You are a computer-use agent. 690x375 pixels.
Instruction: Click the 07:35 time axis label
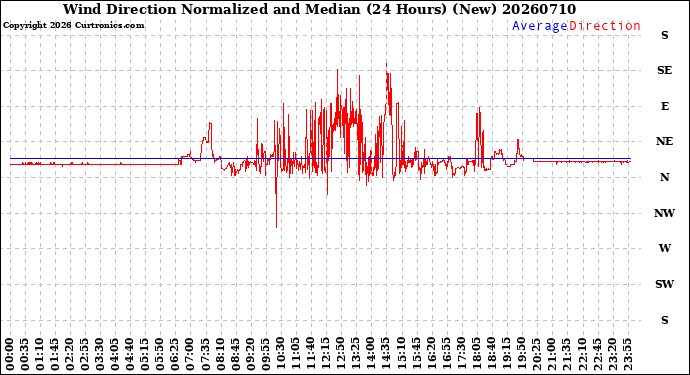pyautogui.click(x=206, y=355)
